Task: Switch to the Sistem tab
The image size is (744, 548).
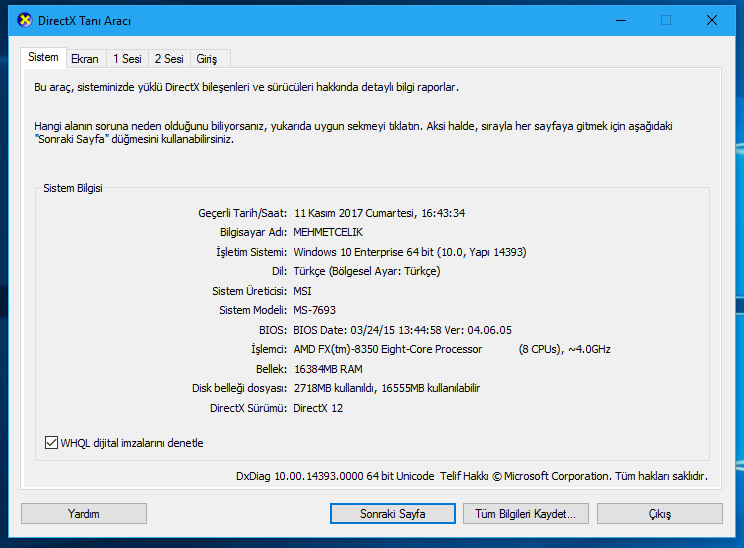Action: click(43, 57)
